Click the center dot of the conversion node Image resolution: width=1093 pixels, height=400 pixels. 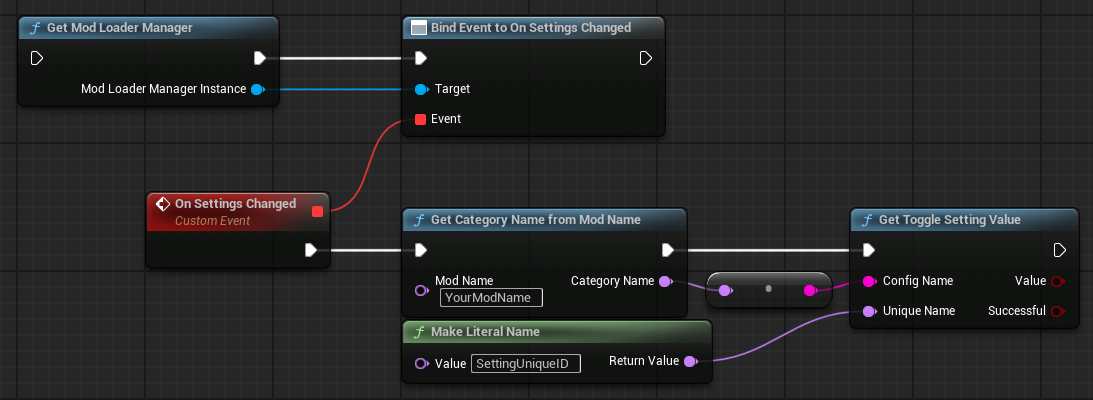(x=768, y=288)
